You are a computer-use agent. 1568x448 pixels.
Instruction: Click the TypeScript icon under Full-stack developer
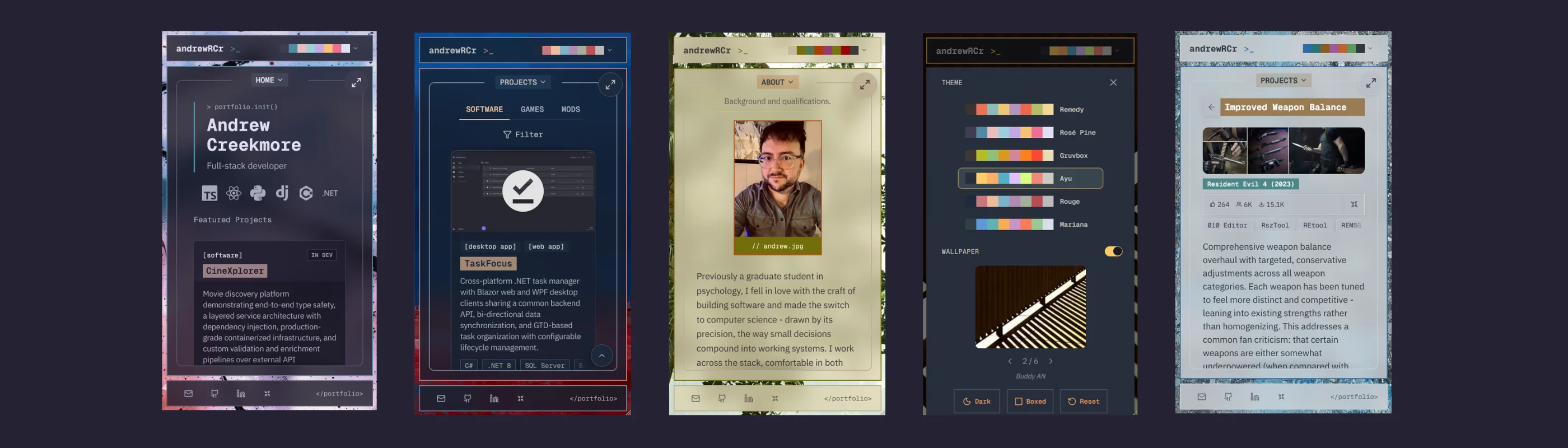209,194
